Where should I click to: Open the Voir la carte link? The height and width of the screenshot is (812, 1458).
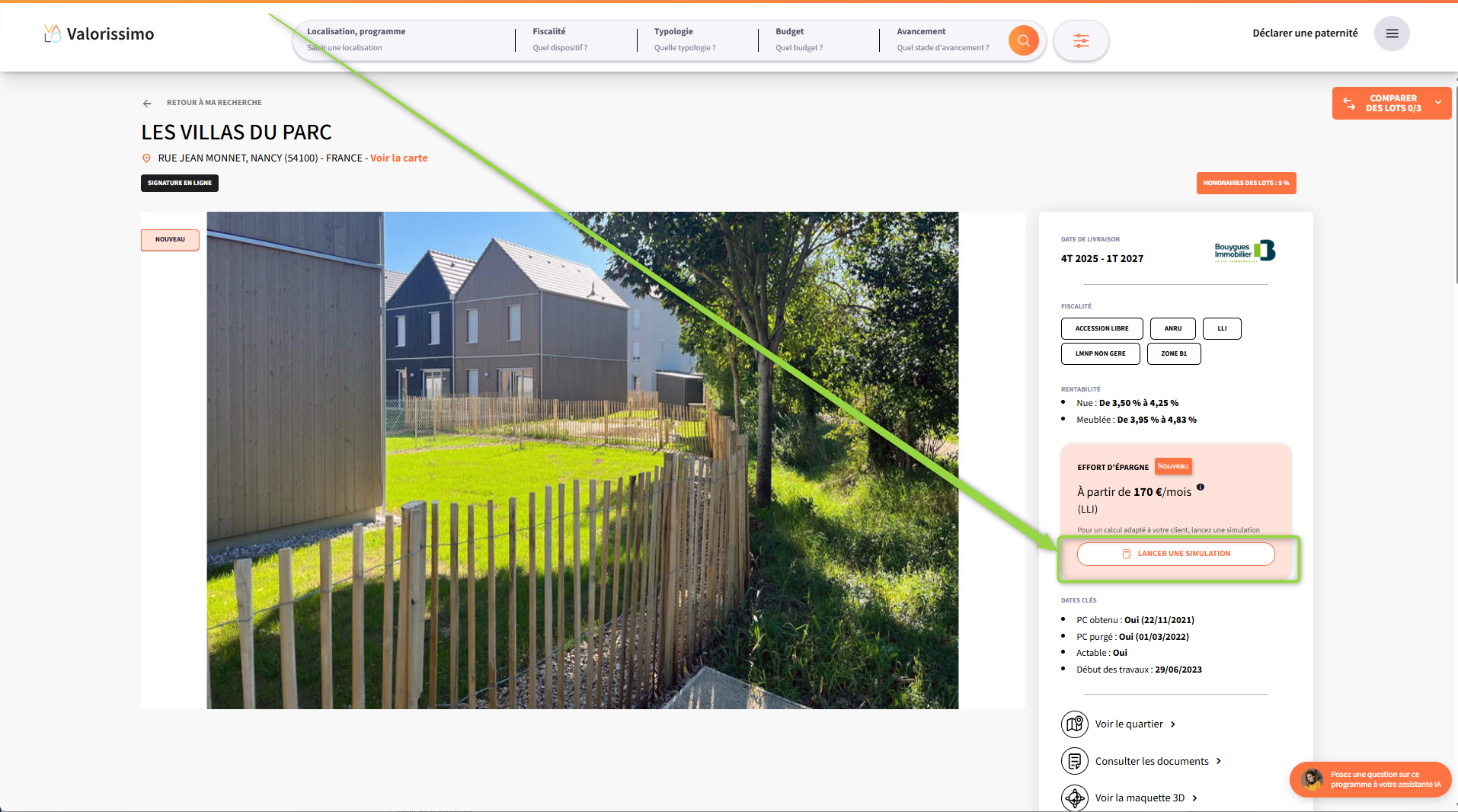[398, 158]
